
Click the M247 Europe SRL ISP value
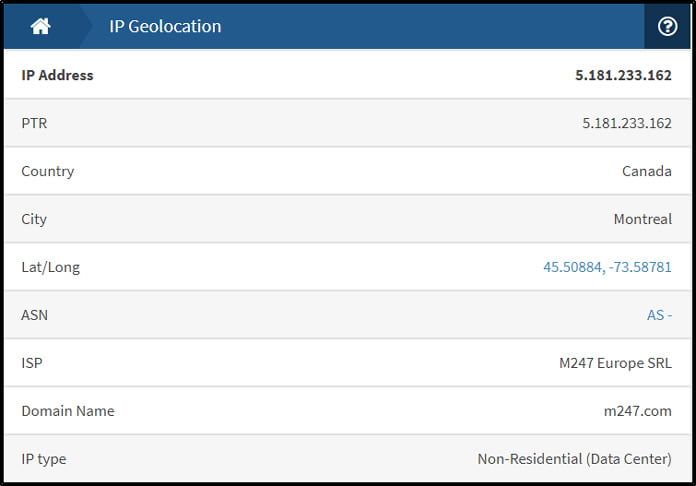[615, 363]
